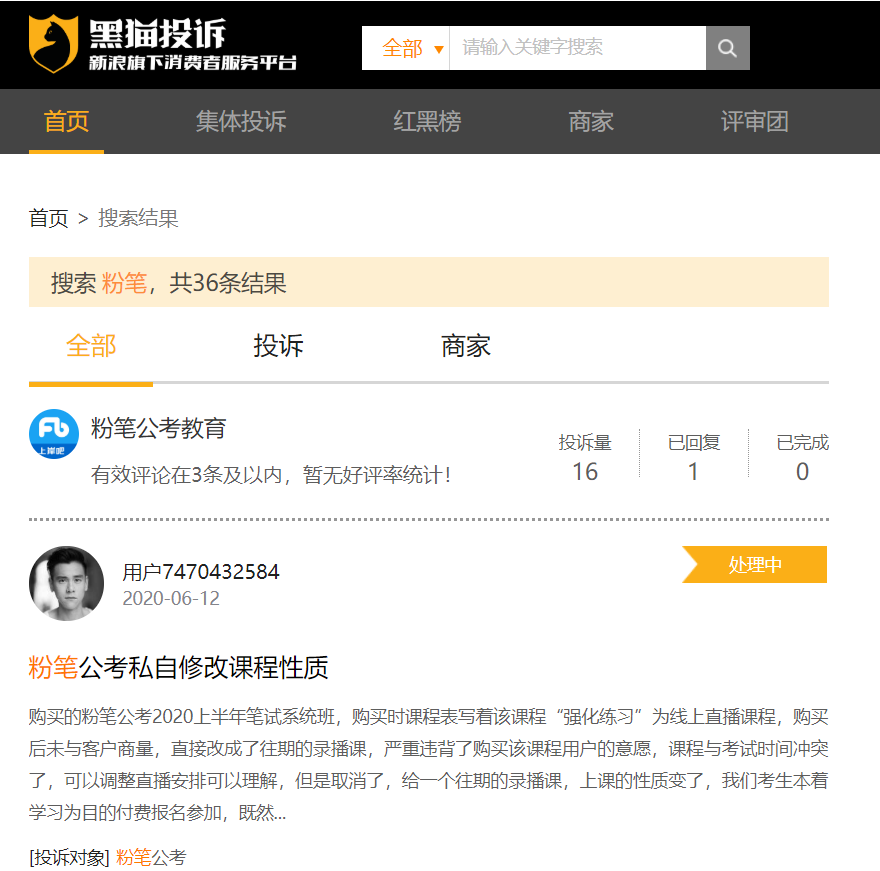880x871 pixels.
Task: Switch to the 投诉 results tab
Action: click(278, 346)
